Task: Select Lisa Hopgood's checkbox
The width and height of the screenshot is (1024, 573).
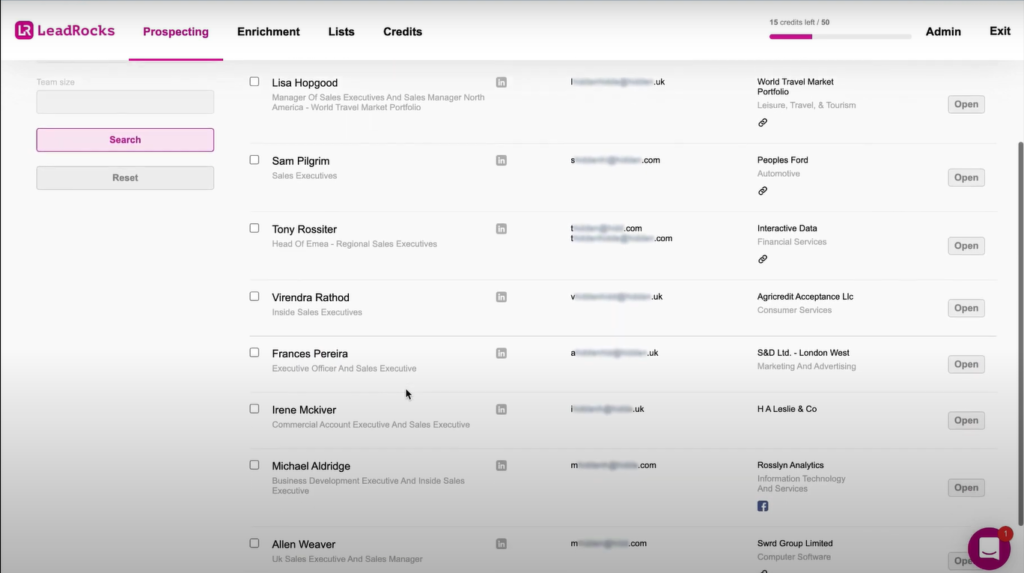Action: point(254,82)
